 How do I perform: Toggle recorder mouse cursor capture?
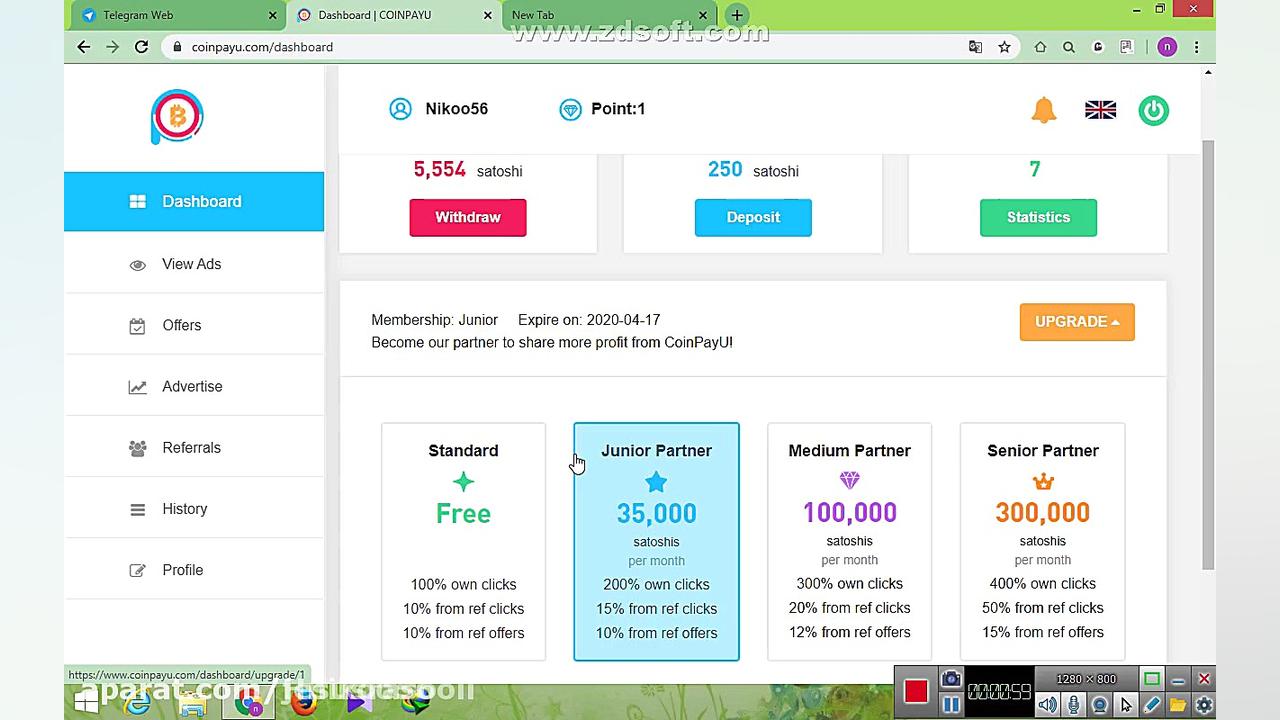[1126, 705]
